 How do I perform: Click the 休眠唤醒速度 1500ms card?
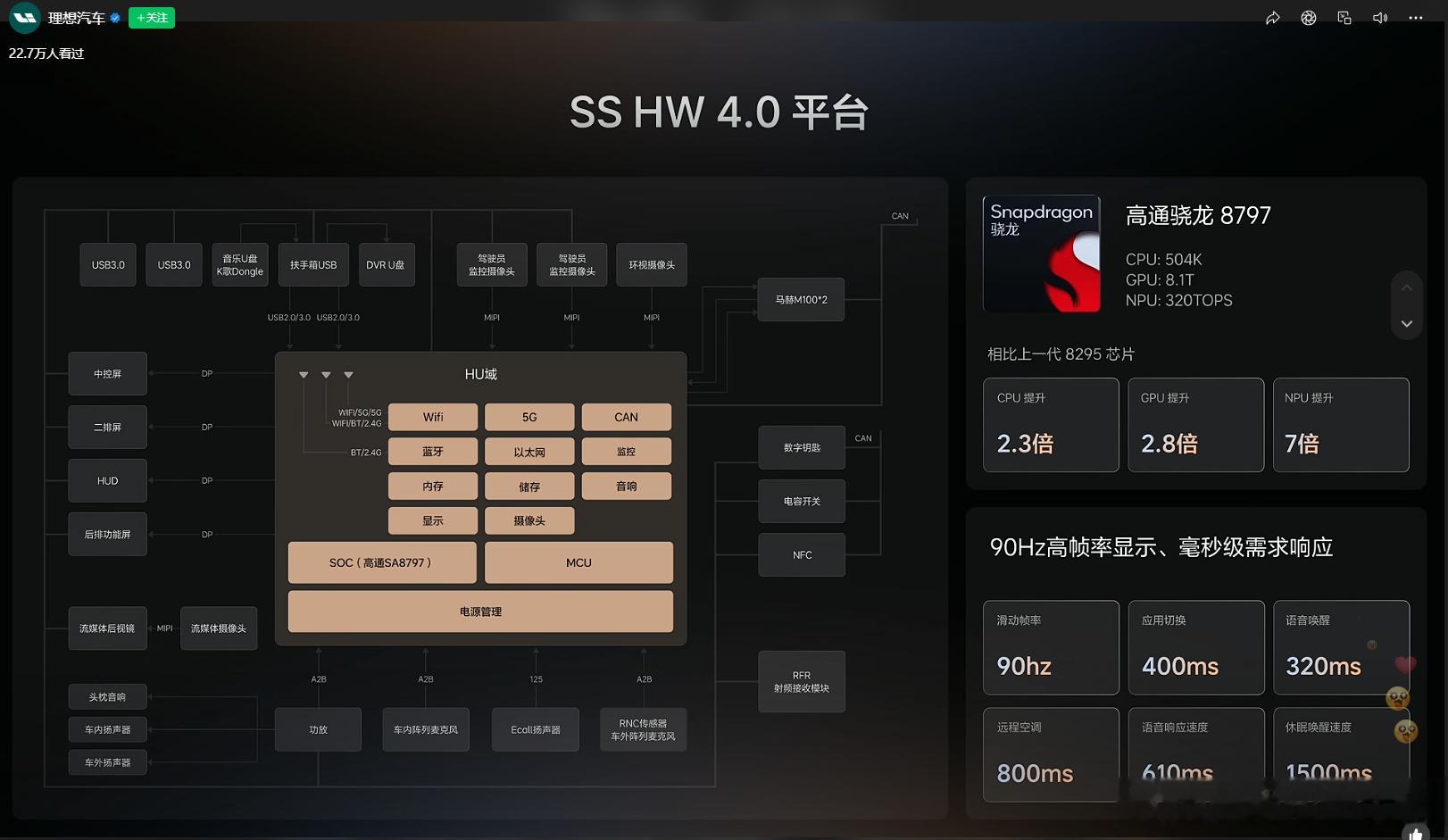pyautogui.click(x=1341, y=755)
